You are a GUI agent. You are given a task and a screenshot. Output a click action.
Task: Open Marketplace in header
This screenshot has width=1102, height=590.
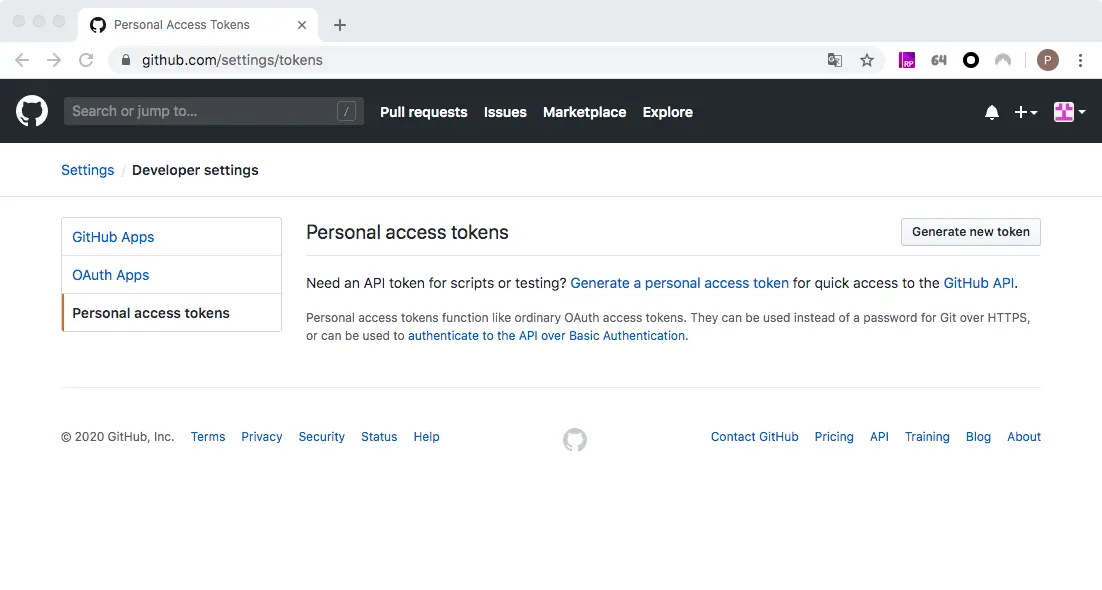pyautogui.click(x=584, y=113)
